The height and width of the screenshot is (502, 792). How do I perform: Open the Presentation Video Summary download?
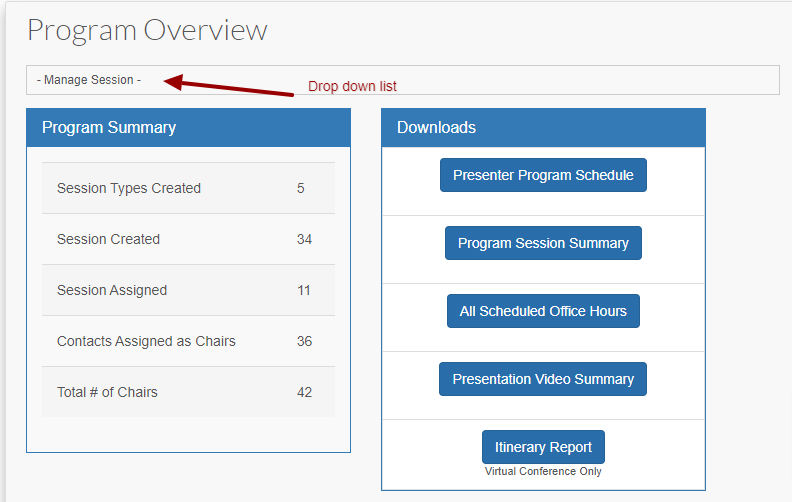pos(542,379)
